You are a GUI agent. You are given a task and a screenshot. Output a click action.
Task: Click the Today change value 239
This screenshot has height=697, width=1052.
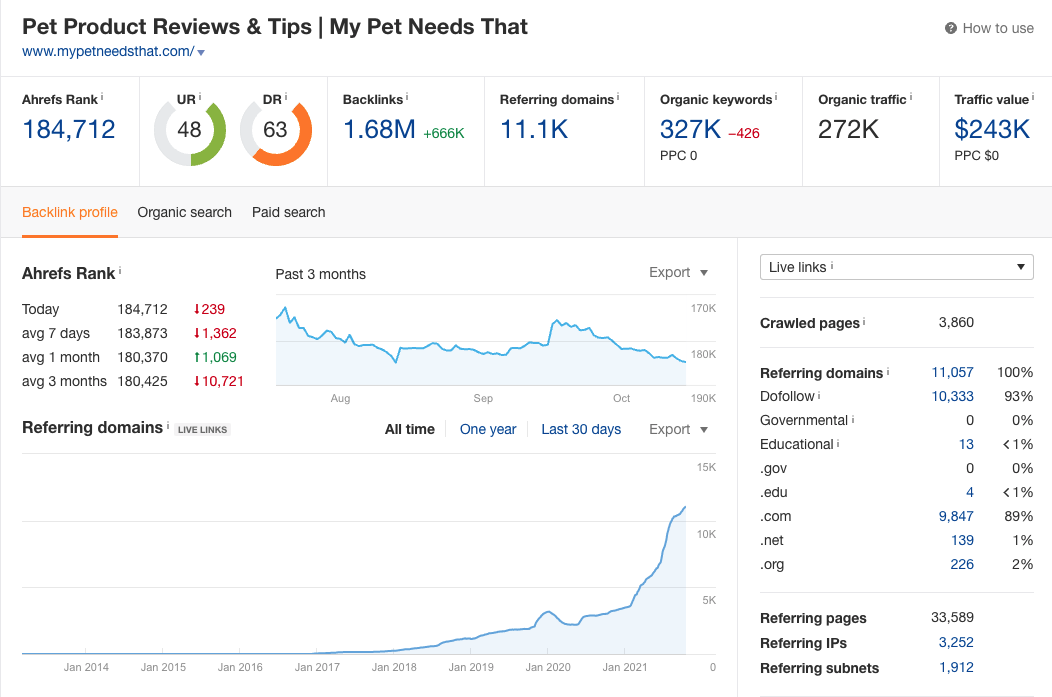[209, 309]
